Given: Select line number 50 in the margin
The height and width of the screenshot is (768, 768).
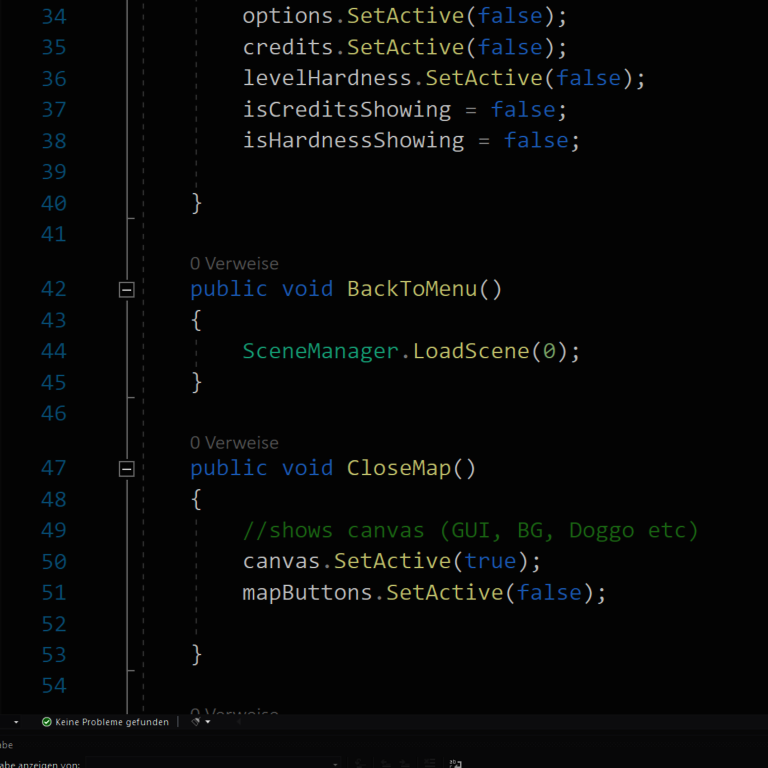Looking at the screenshot, I should (54, 562).
